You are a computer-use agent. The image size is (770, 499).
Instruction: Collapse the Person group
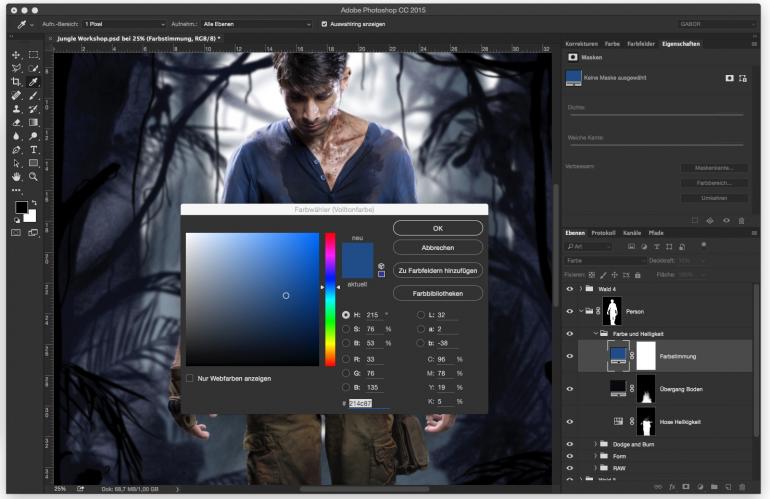[x=581, y=311]
